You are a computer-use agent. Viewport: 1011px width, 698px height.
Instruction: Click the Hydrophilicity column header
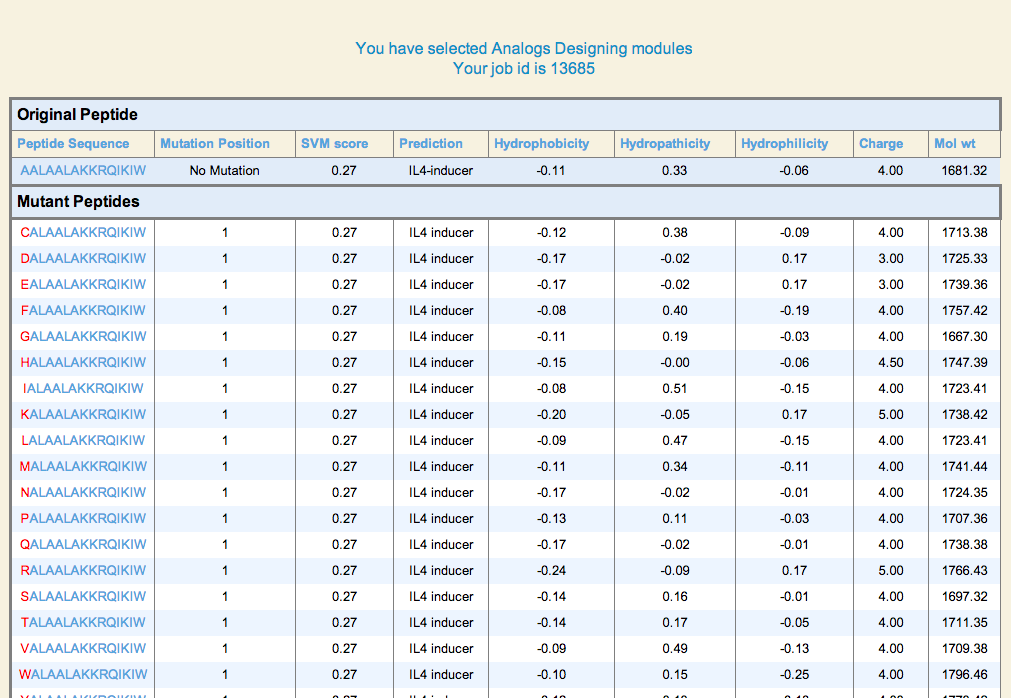pyautogui.click(x=784, y=144)
